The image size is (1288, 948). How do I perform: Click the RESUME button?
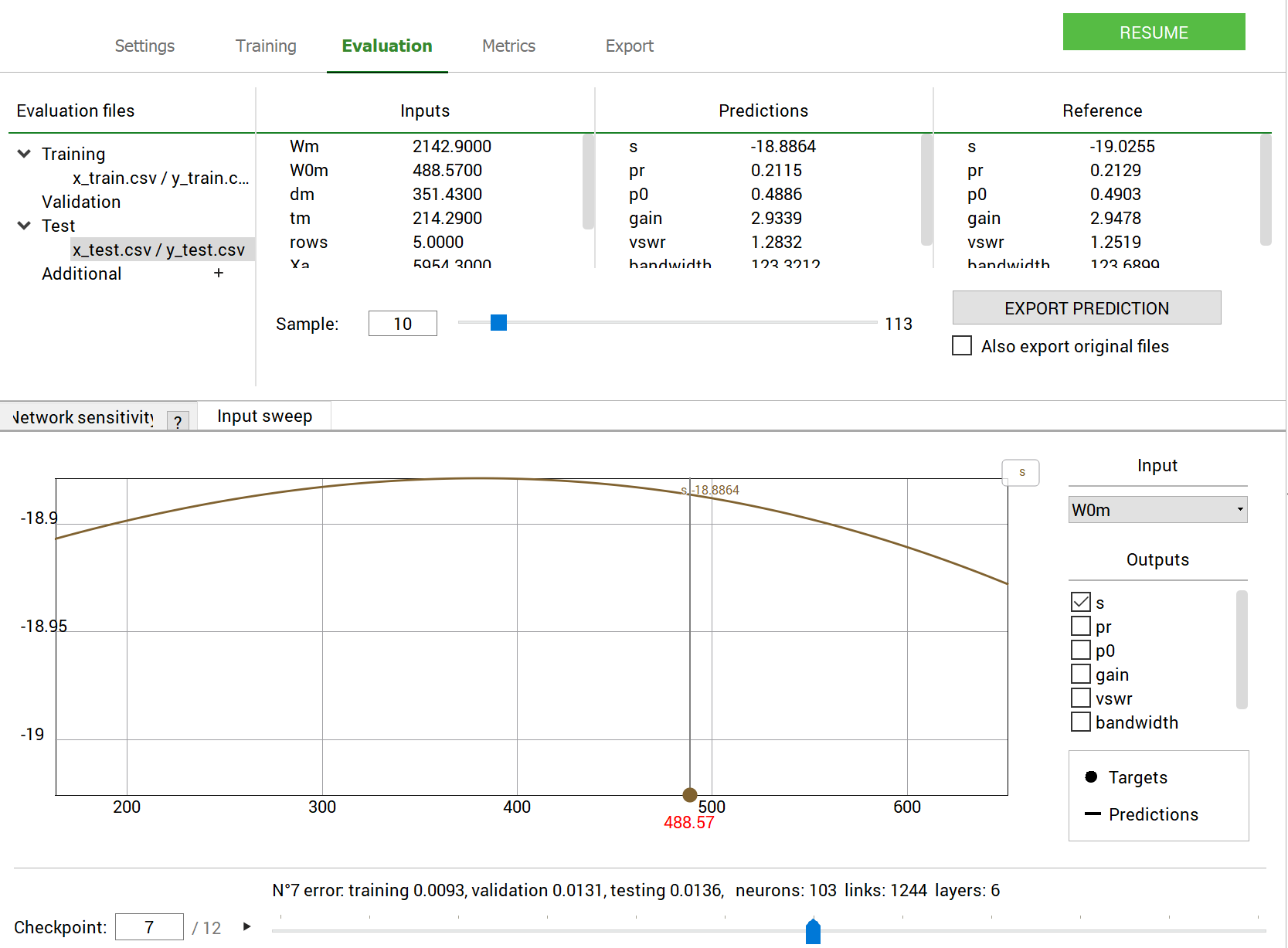(1154, 32)
